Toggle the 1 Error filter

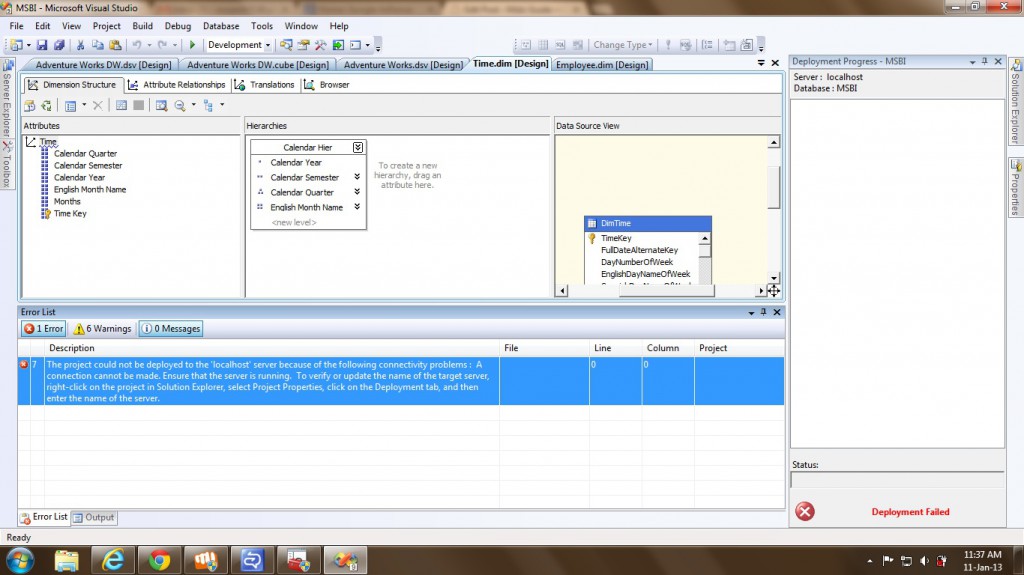coord(44,328)
